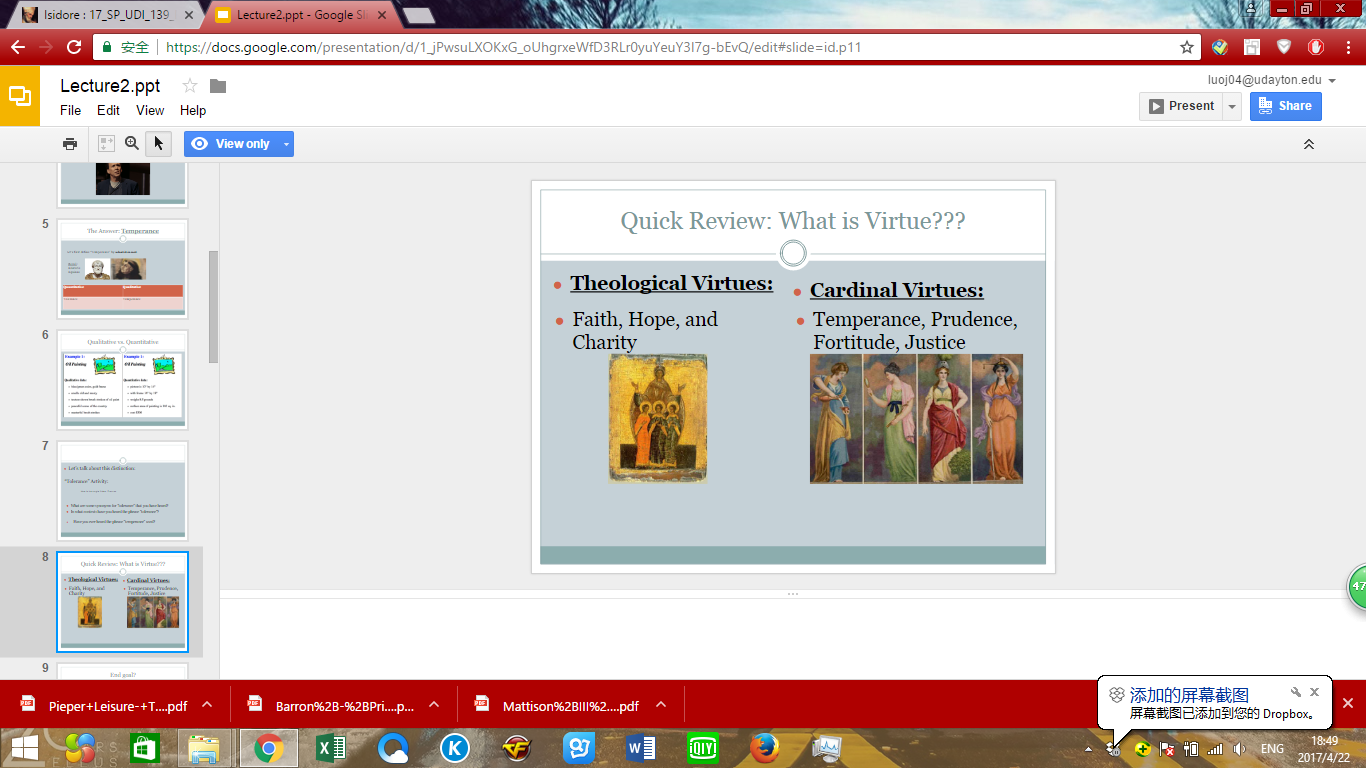Open Excel from the taskbar
The height and width of the screenshot is (768, 1366).
pos(331,747)
